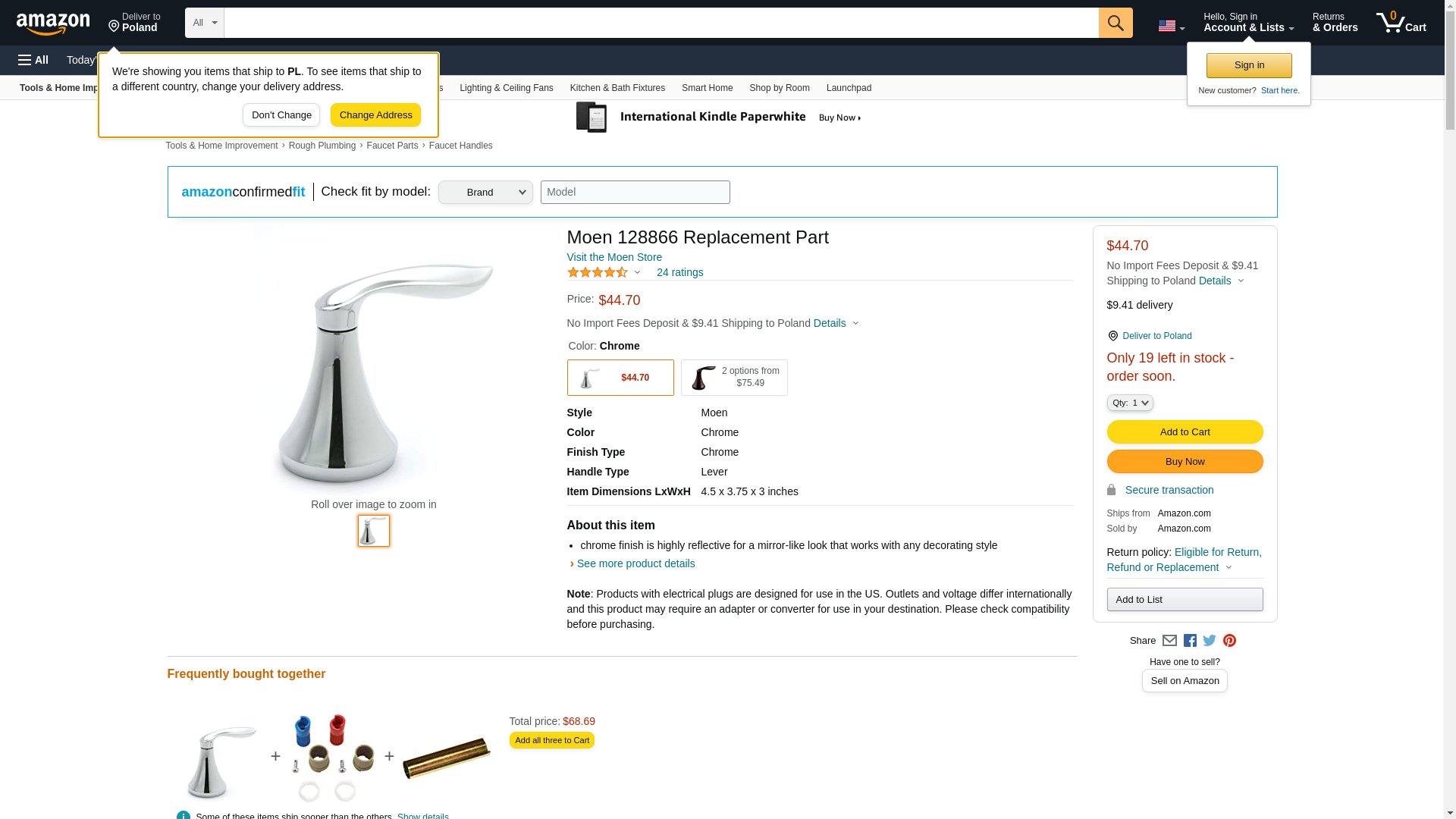
Task: Select the Chrome $44.70 color swatch
Action: (620, 378)
